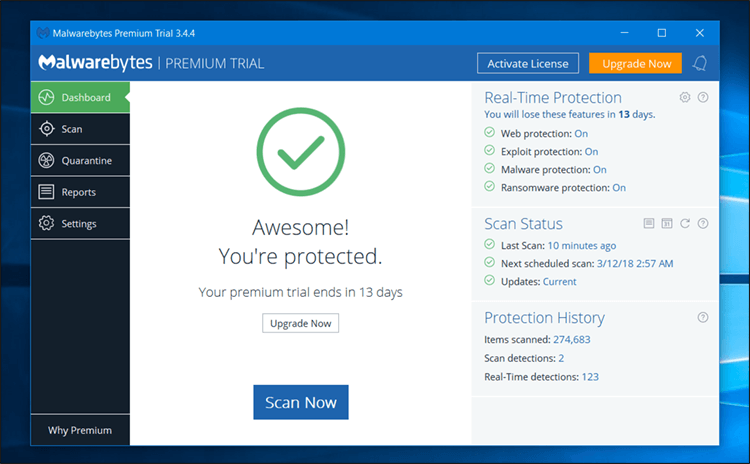Open last scan '10 minutes ago' link
750x464 pixels.
(x=582, y=246)
